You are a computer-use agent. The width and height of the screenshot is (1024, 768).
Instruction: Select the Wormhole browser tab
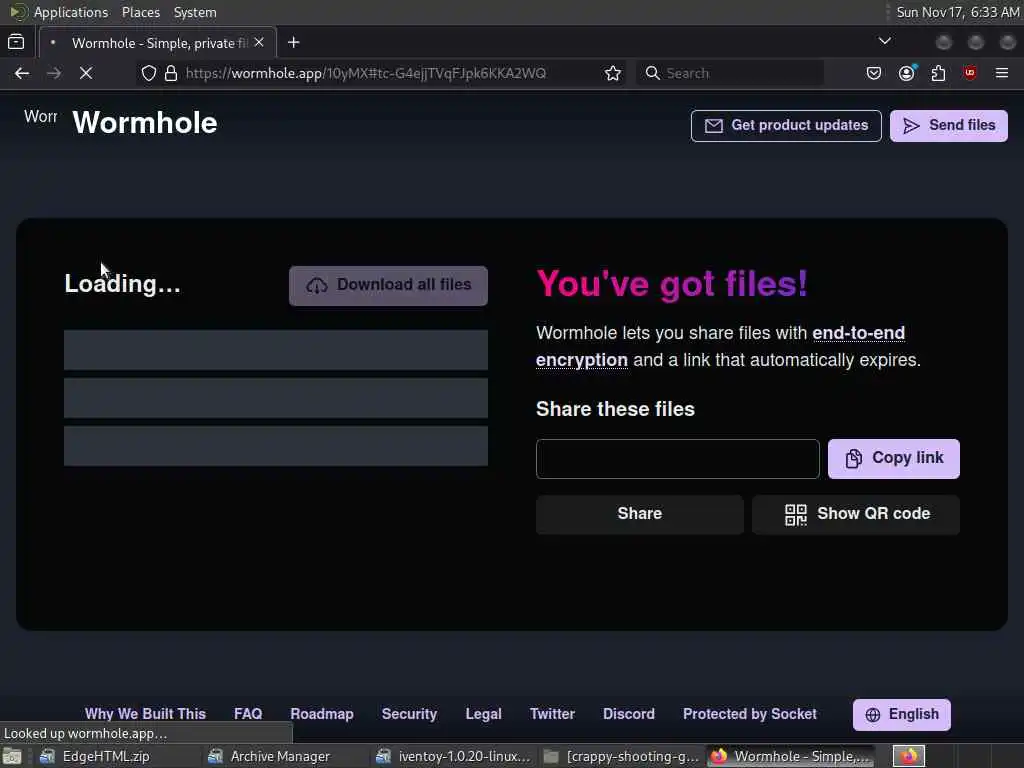(158, 42)
